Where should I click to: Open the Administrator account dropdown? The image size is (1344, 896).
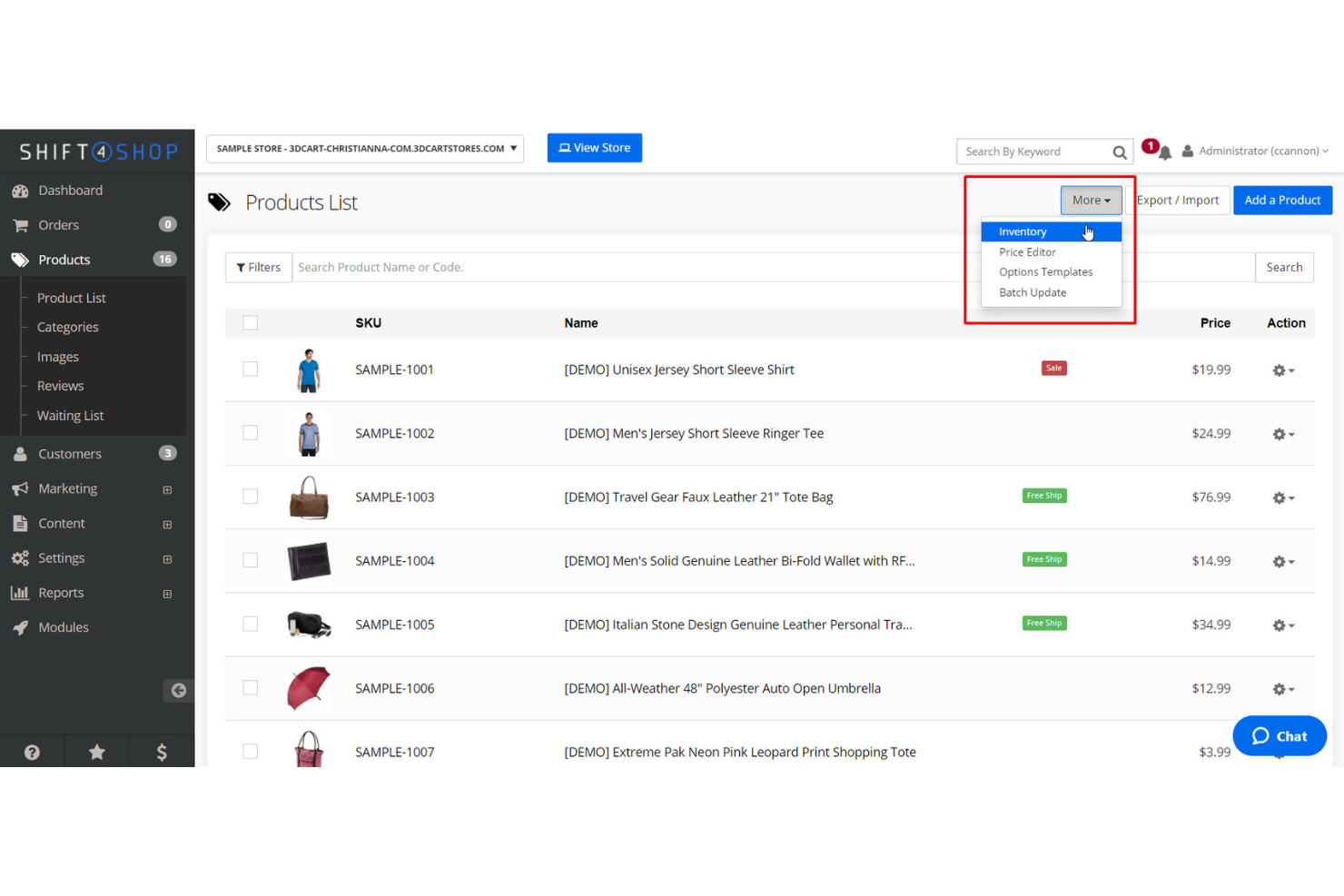pos(1257,151)
